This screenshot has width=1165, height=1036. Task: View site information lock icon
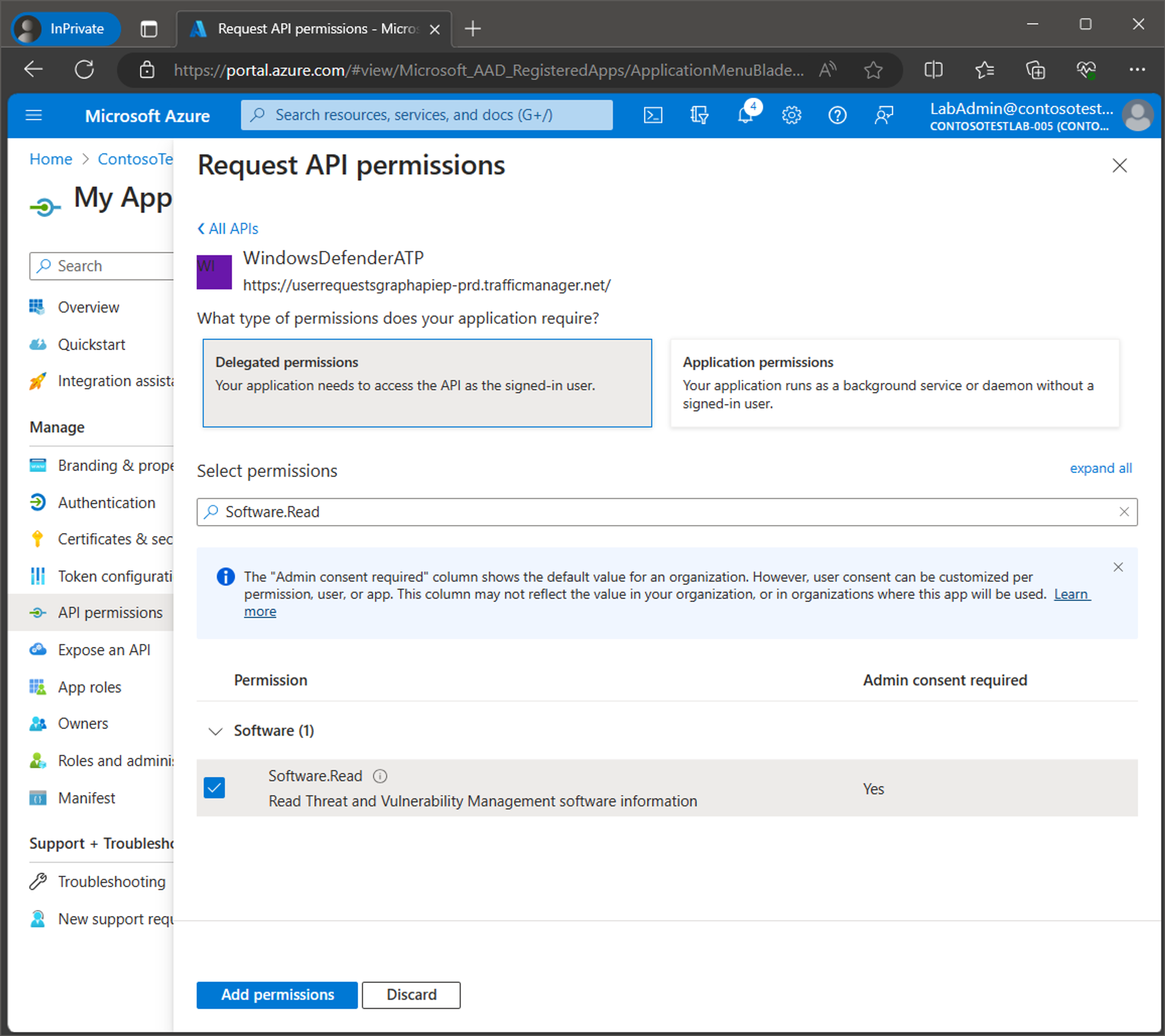click(x=147, y=69)
